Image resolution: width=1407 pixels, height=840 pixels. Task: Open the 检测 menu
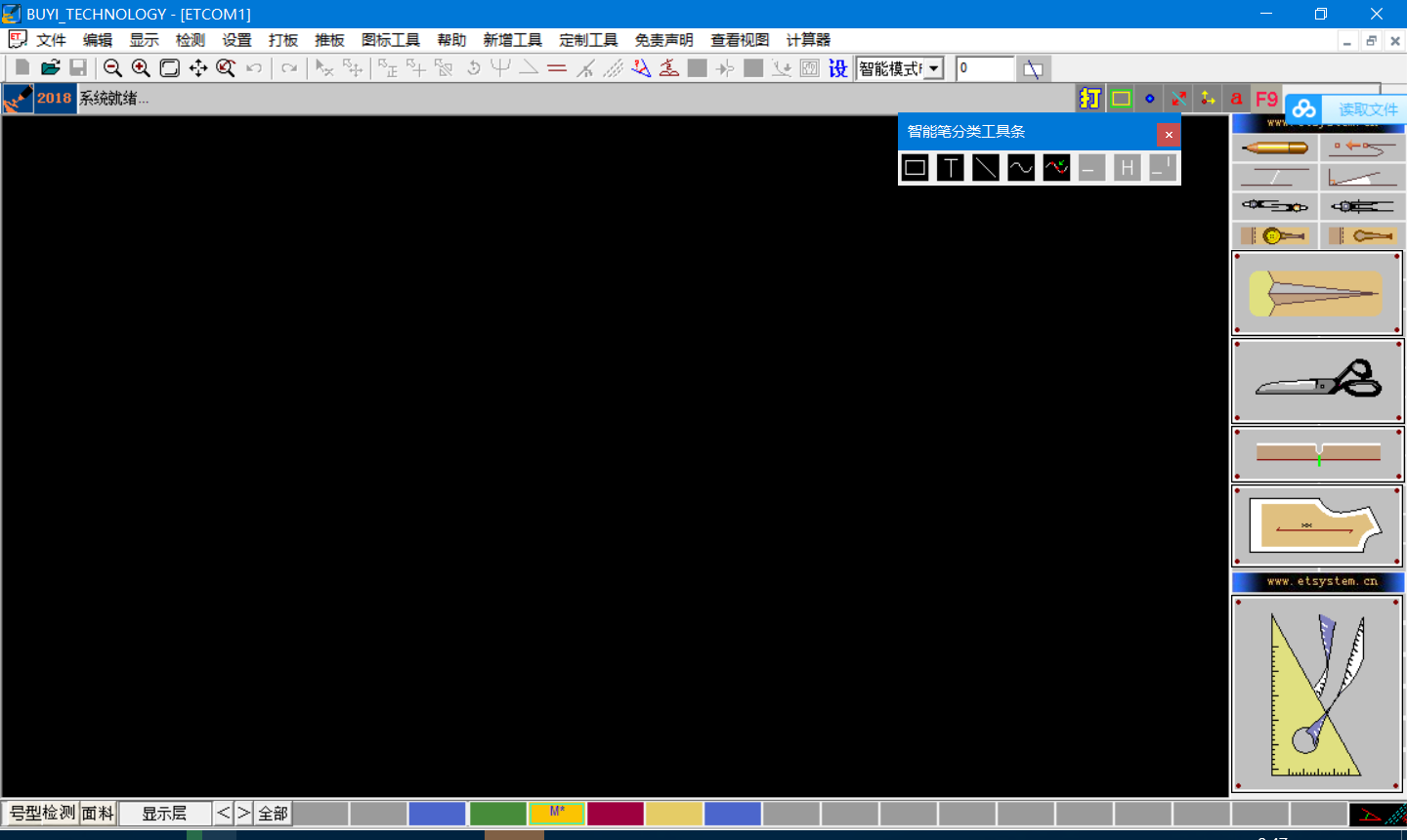191,40
